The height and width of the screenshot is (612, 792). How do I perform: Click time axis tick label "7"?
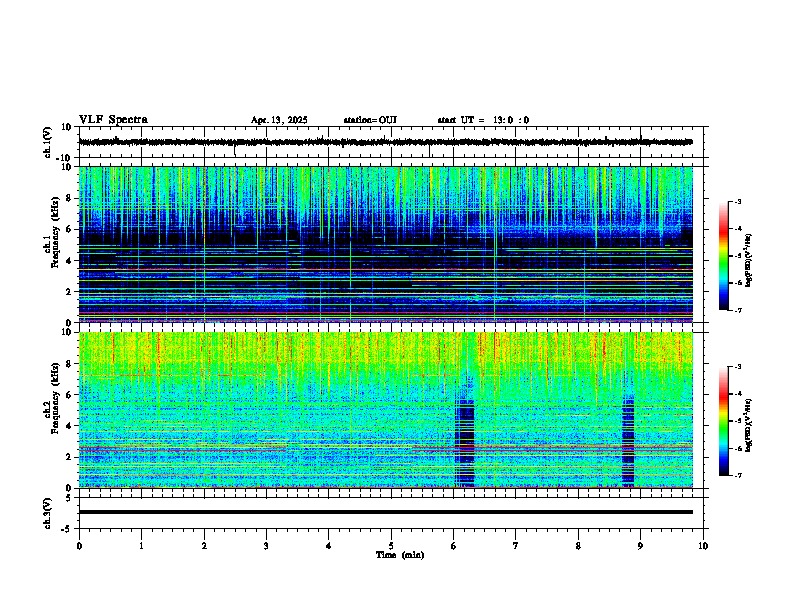[516, 546]
